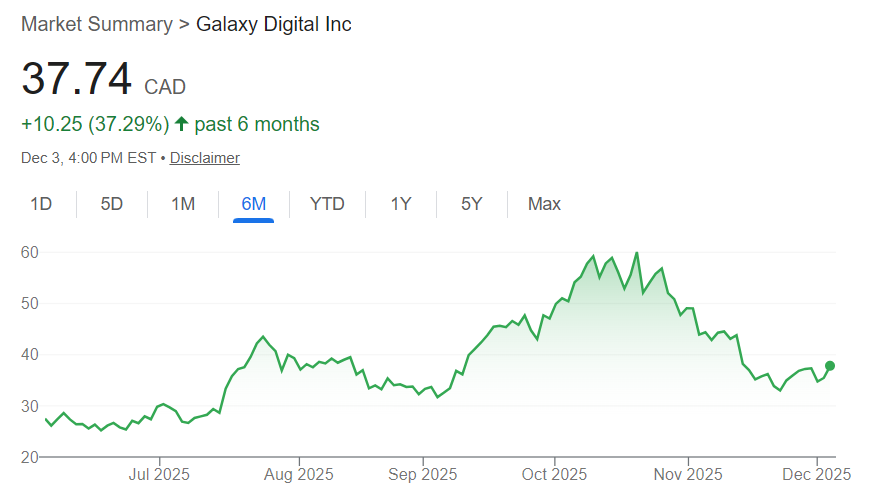887x499 pixels.
Task: Click the Oct 2025 axis label
Action: pos(555,472)
